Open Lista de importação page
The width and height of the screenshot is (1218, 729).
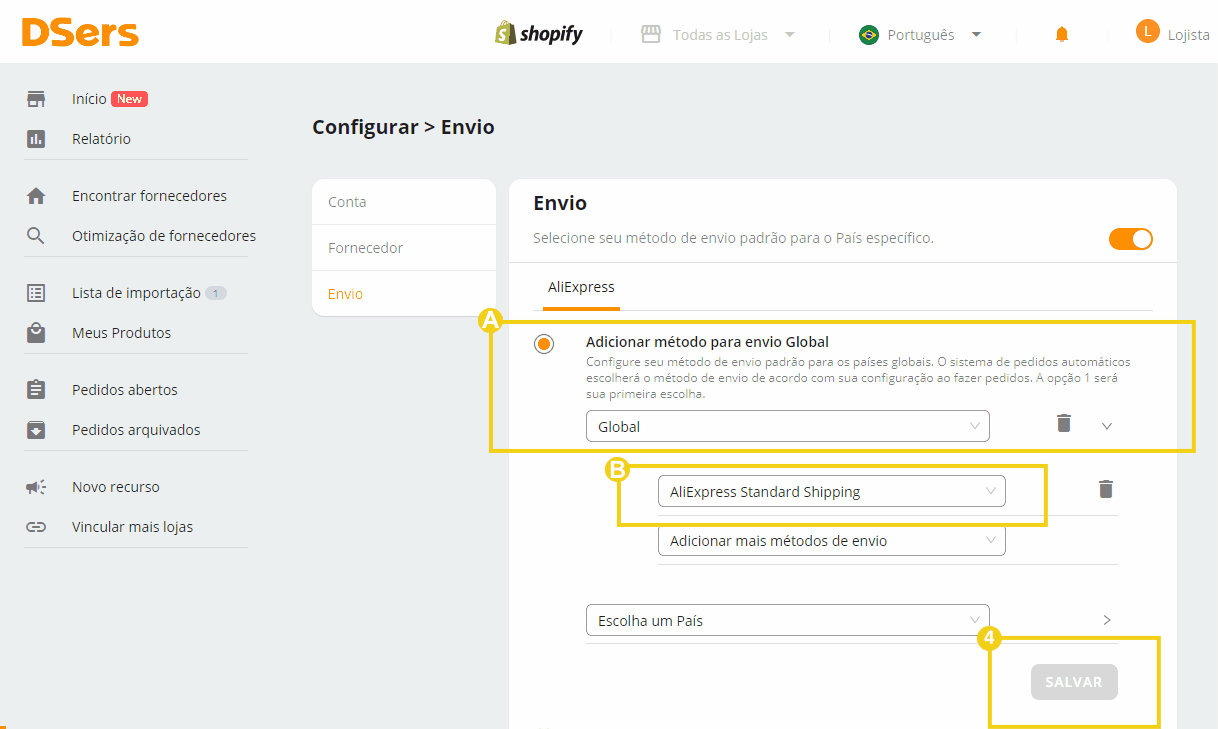tap(136, 293)
